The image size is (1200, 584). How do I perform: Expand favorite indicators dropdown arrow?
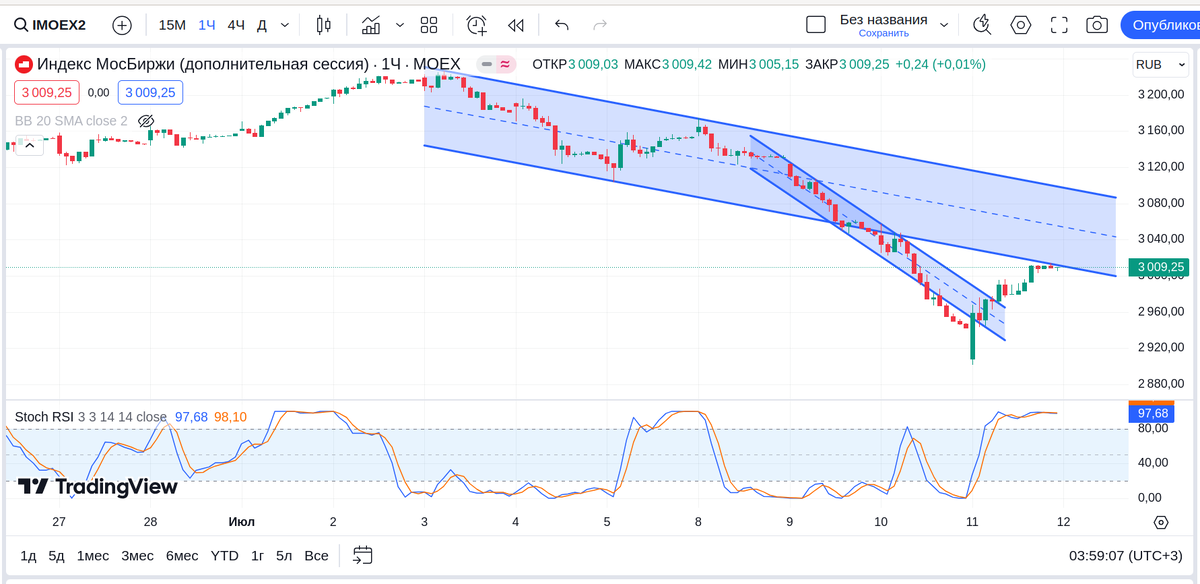[400, 25]
